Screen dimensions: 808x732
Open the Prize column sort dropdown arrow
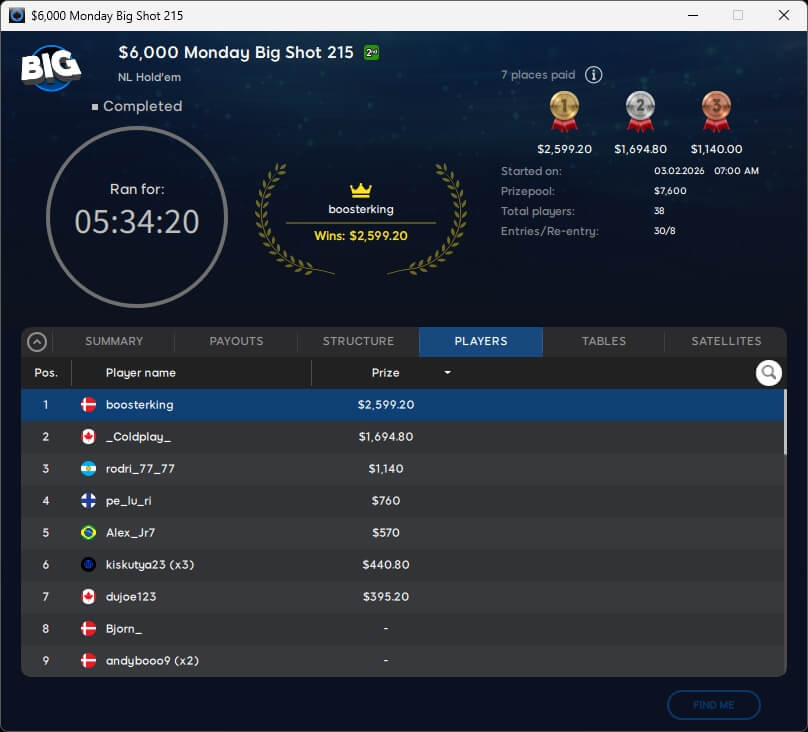point(447,373)
